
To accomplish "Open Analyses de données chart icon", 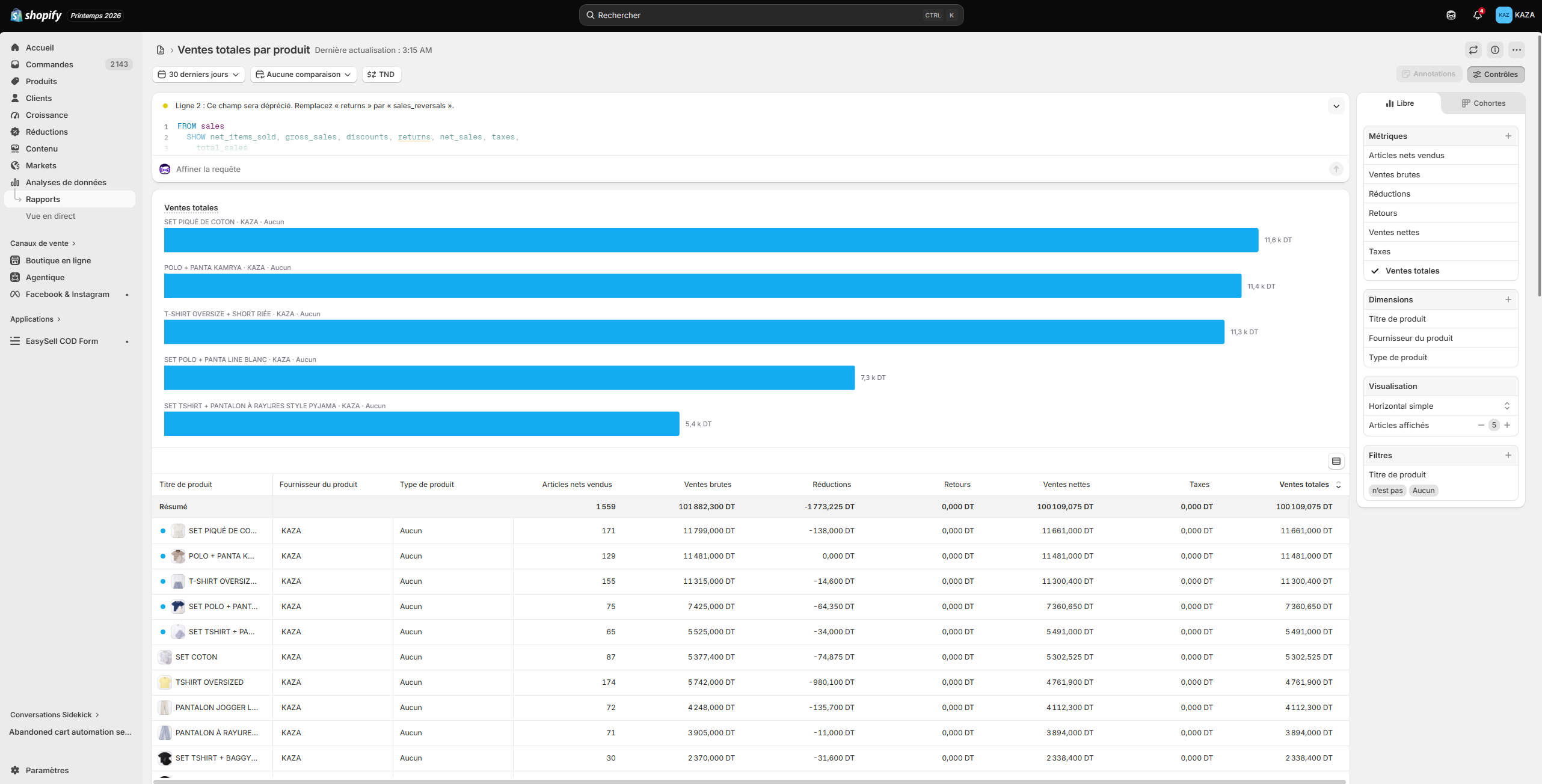I will pos(15,182).
